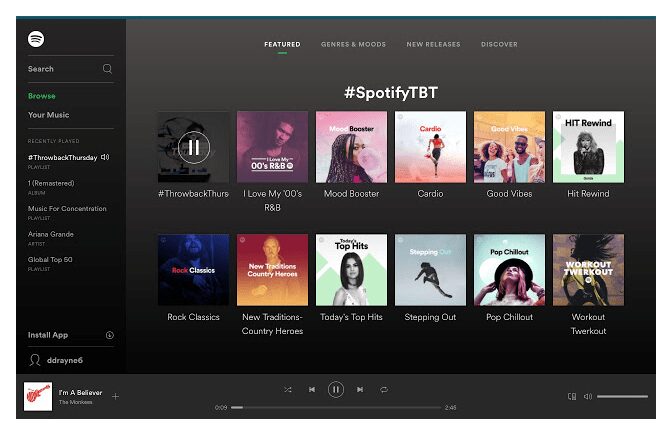Open the user profile avatar icon
The width and height of the screenshot is (670, 432).
[35, 360]
